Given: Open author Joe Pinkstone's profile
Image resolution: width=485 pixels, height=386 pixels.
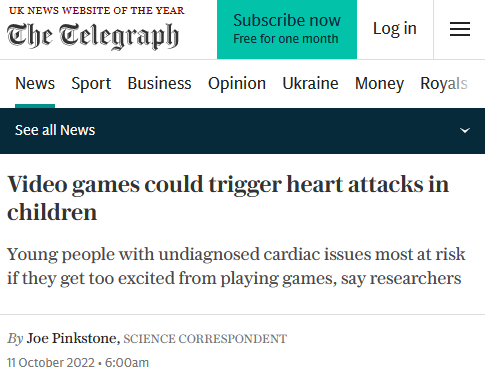Looking at the screenshot, I should 71,338.
